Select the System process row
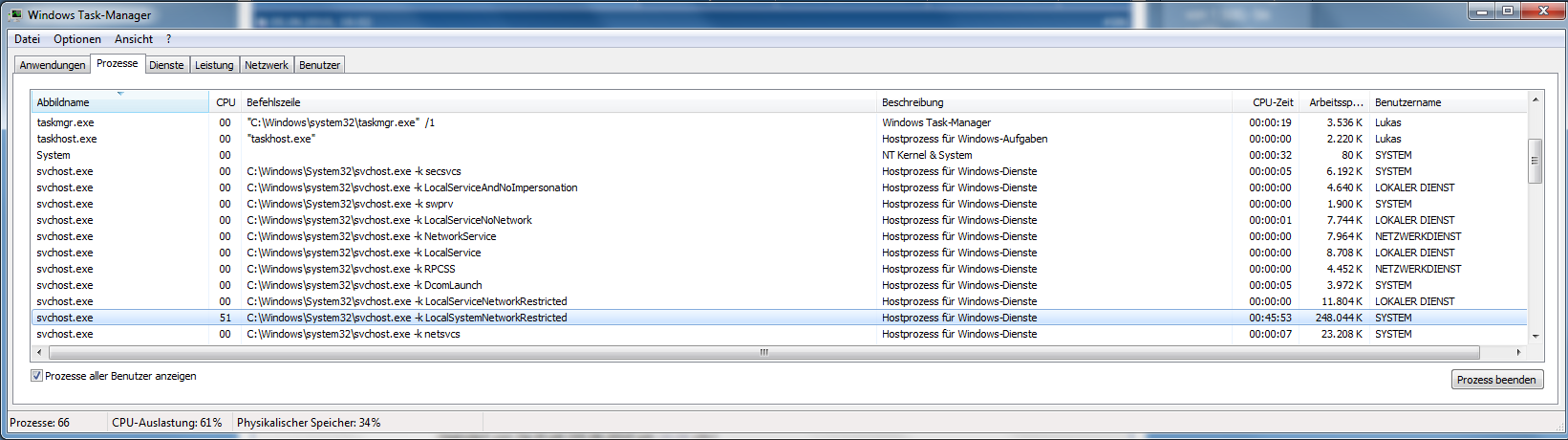The image size is (1568, 440). (779, 155)
